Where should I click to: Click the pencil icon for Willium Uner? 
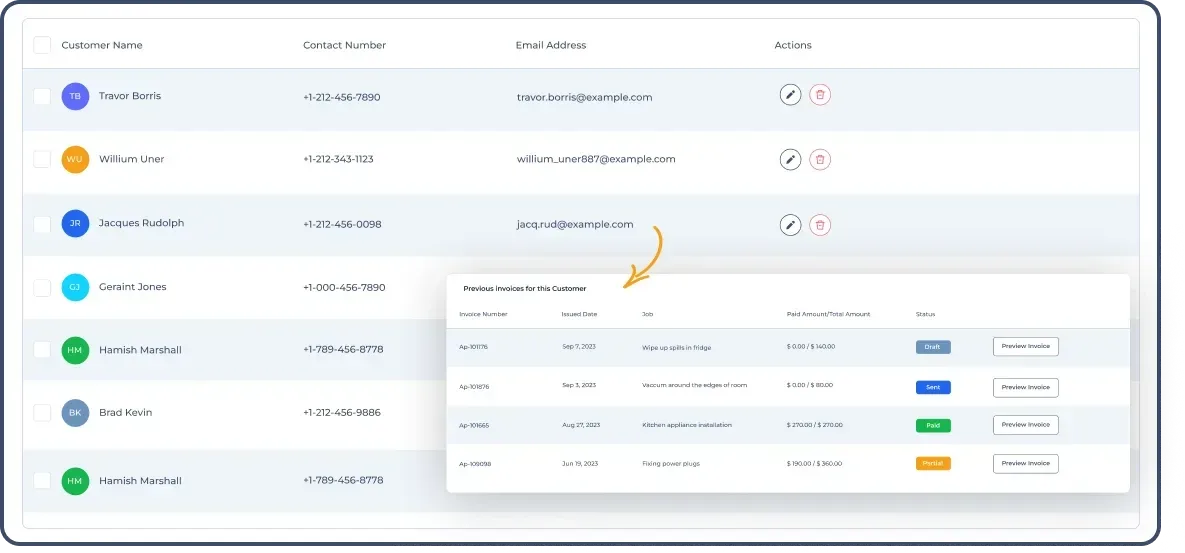[x=790, y=159]
